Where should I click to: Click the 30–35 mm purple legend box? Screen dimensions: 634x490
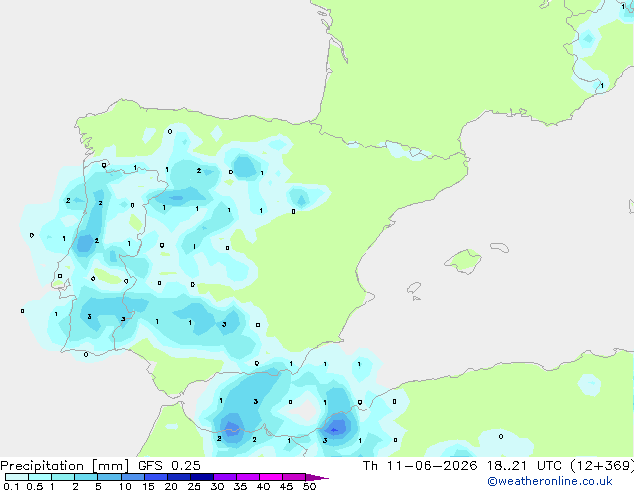point(225,477)
